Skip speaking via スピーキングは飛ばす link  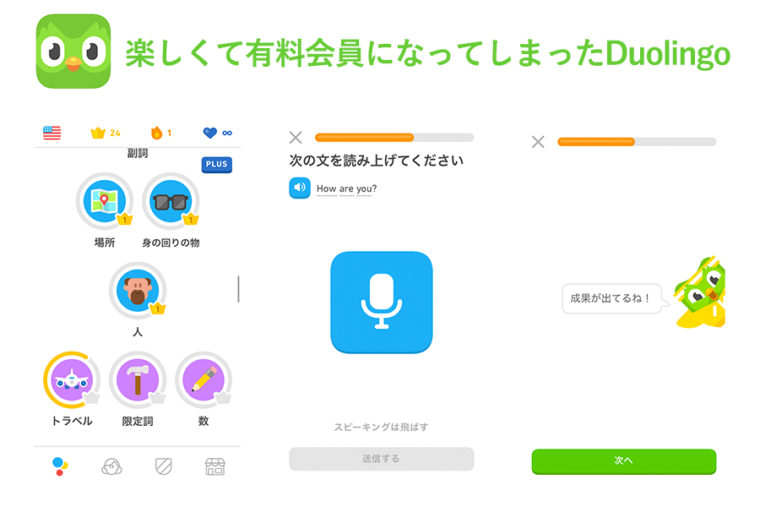(381, 427)
